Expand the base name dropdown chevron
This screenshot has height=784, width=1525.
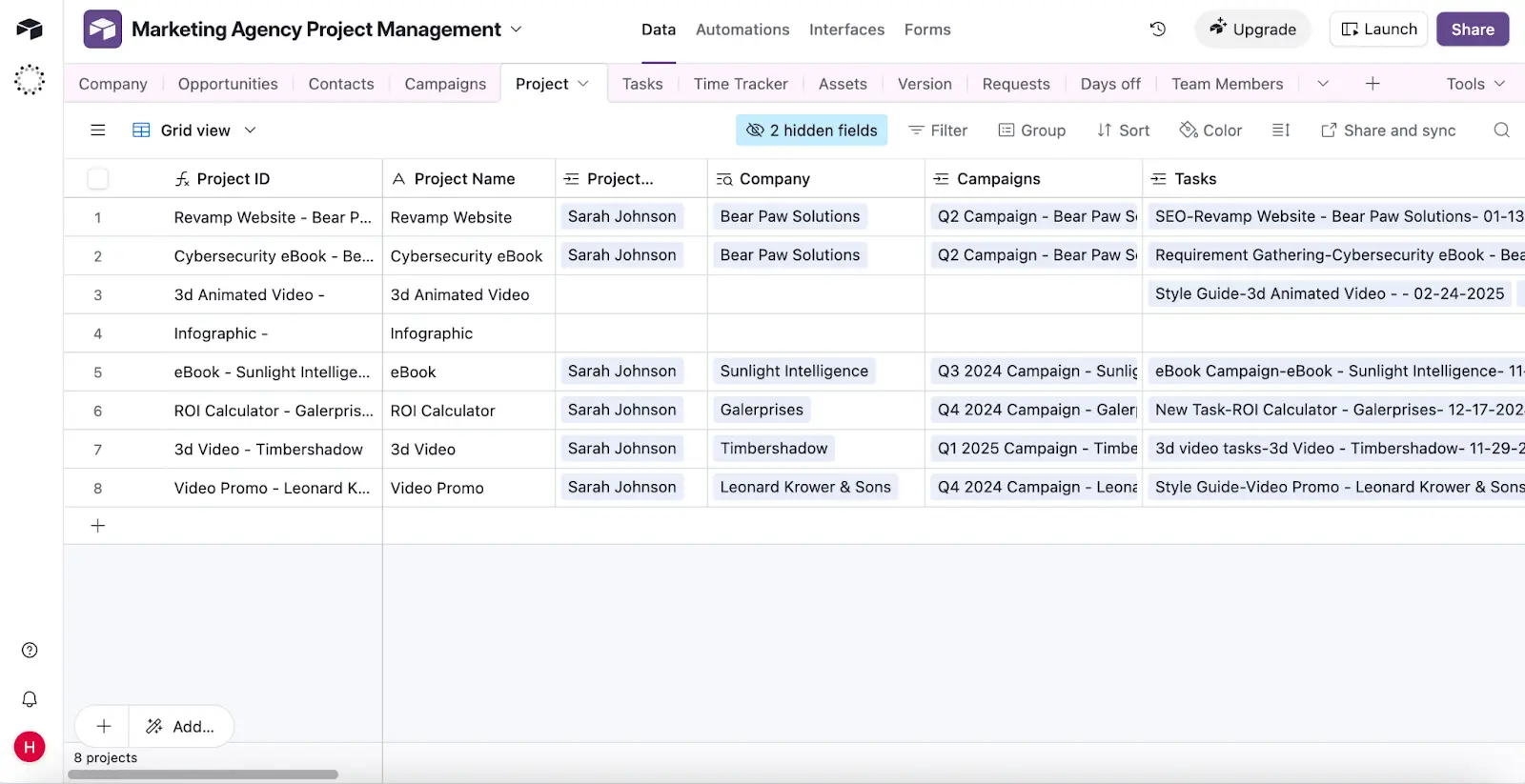(517, 30)
